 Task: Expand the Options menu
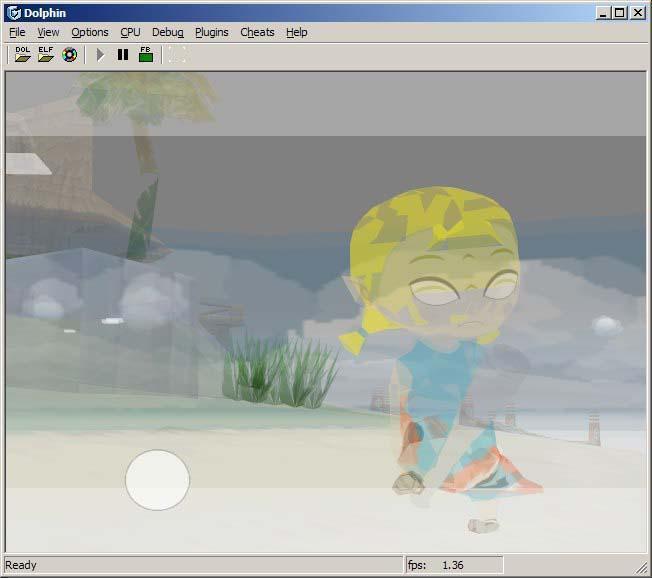(89, 32)
